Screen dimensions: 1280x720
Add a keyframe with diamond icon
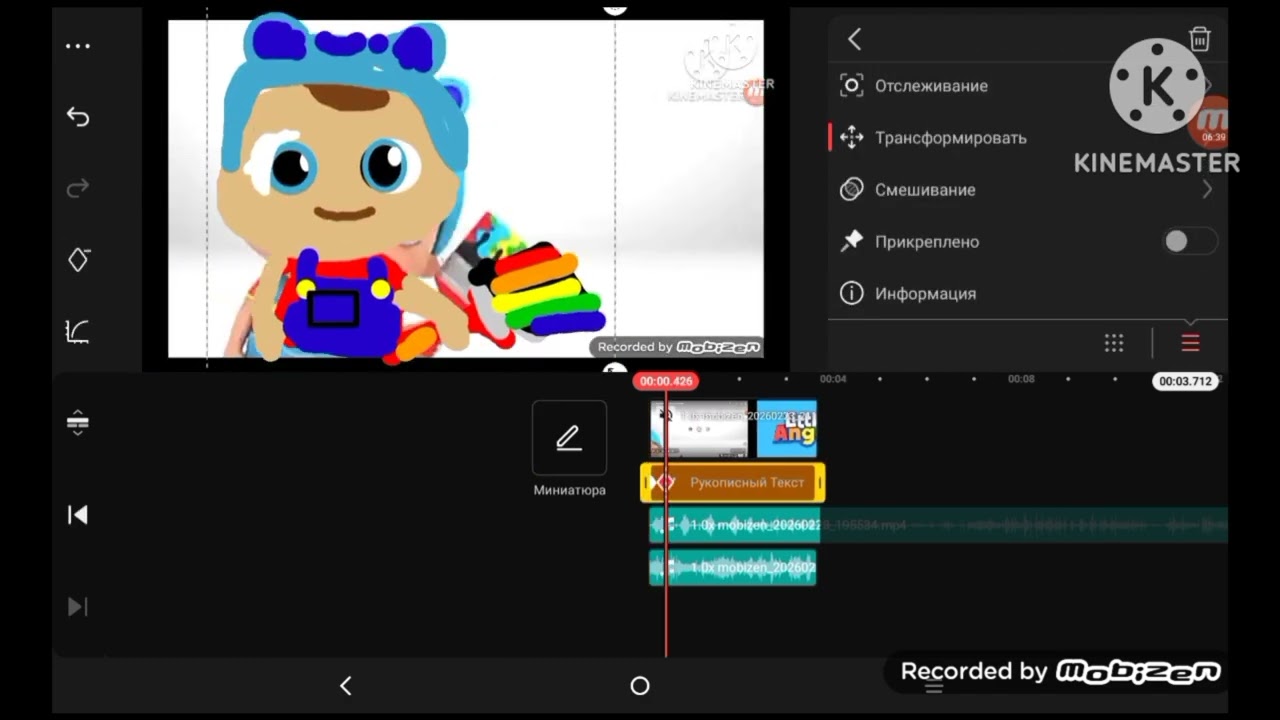point(78,259)
